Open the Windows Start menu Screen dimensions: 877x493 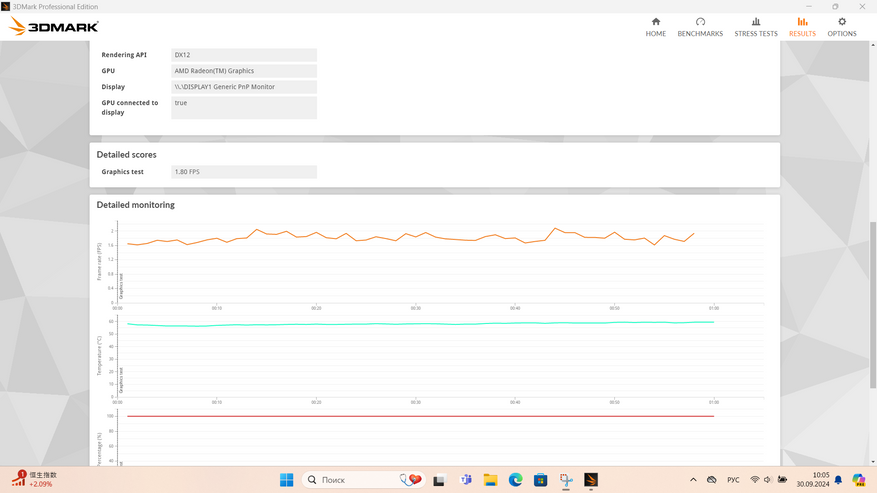coord(286,480)
